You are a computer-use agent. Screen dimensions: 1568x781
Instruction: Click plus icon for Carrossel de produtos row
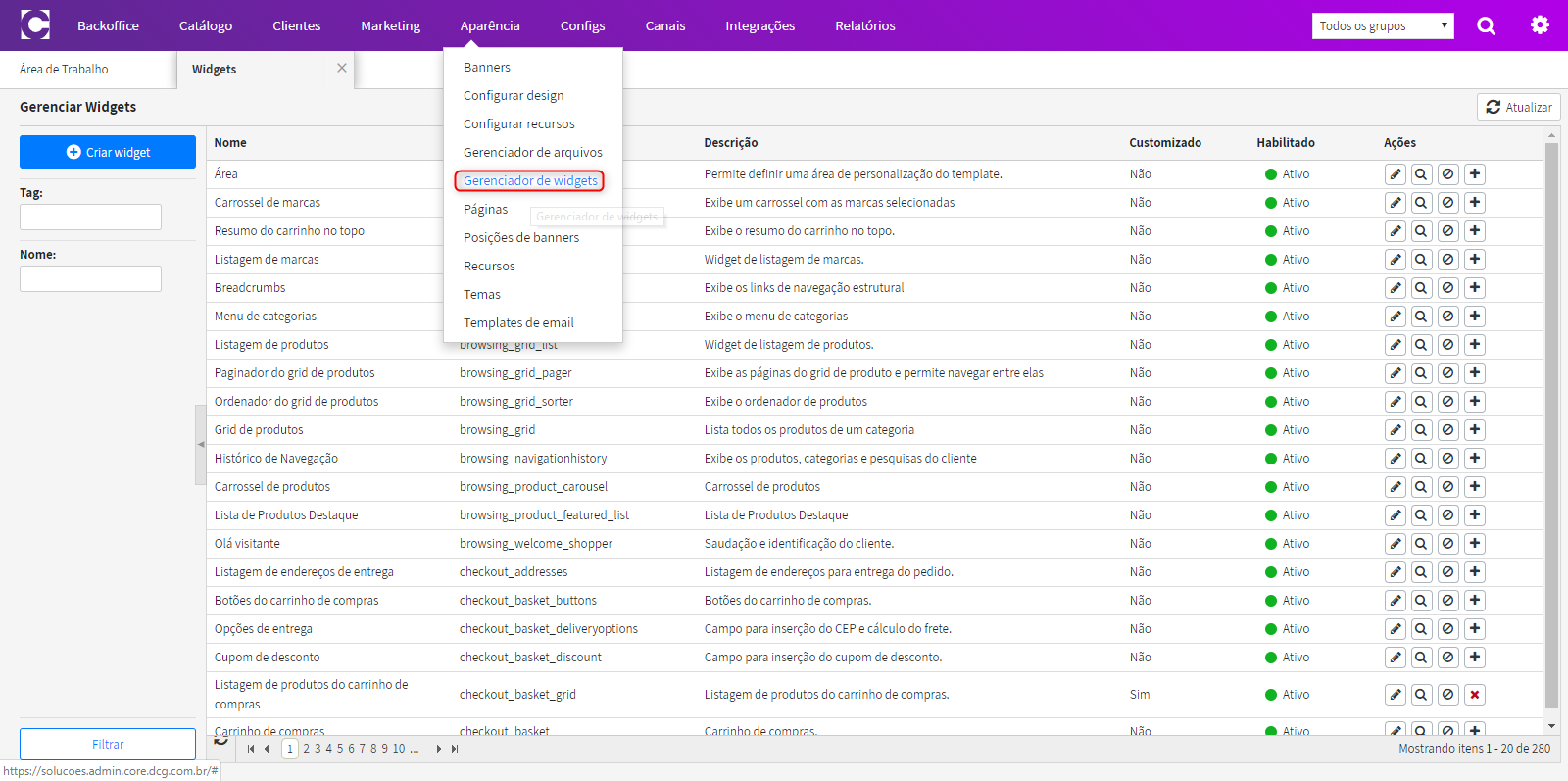tap(1474, 487)
